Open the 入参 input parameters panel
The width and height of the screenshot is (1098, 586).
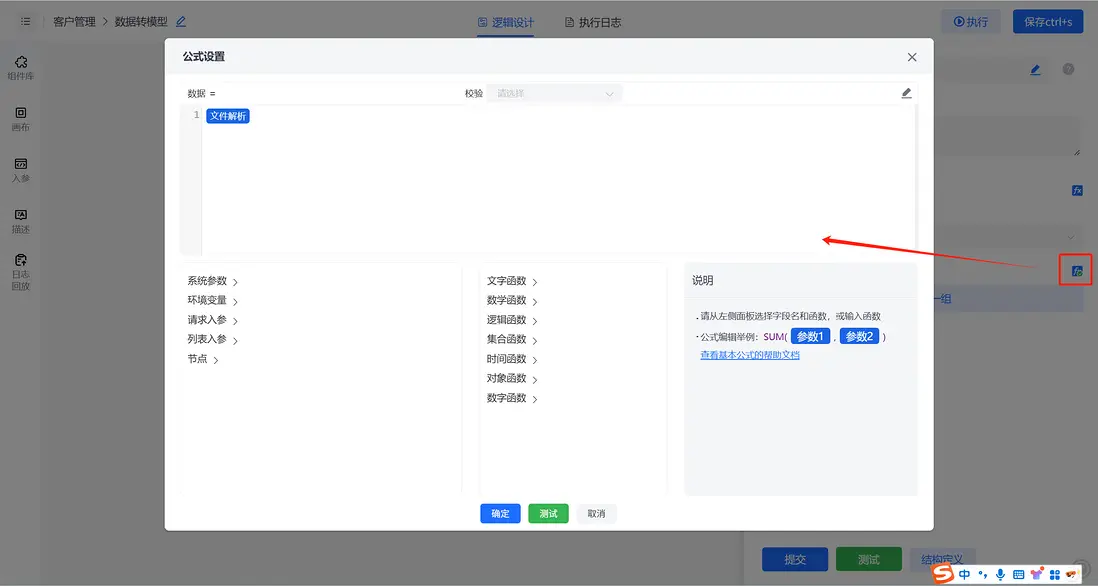[x=20, y=170]
